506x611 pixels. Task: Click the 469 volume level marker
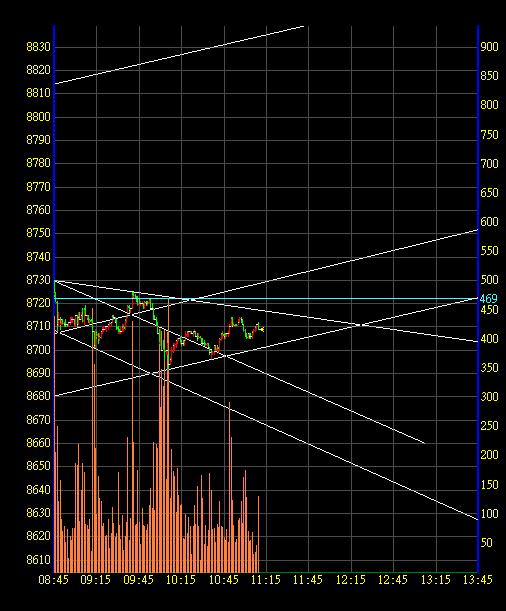click(x=488, y=299)
